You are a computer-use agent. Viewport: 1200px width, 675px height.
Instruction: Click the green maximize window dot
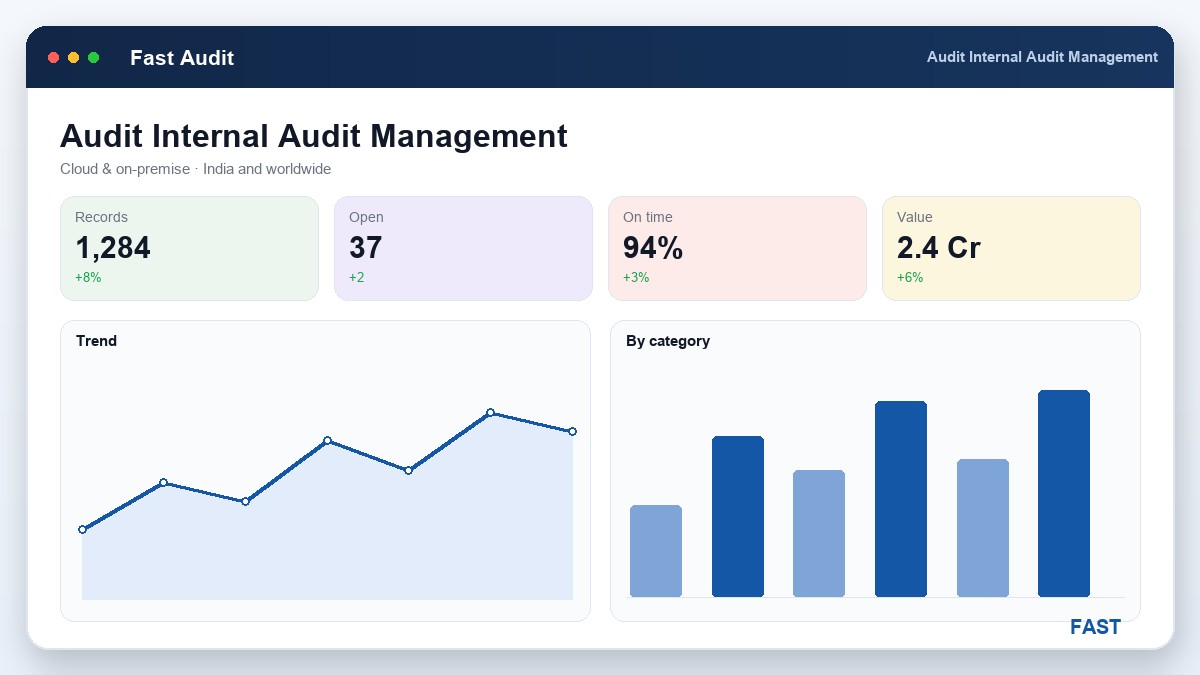pyautogui.click(x=94, y=58)
